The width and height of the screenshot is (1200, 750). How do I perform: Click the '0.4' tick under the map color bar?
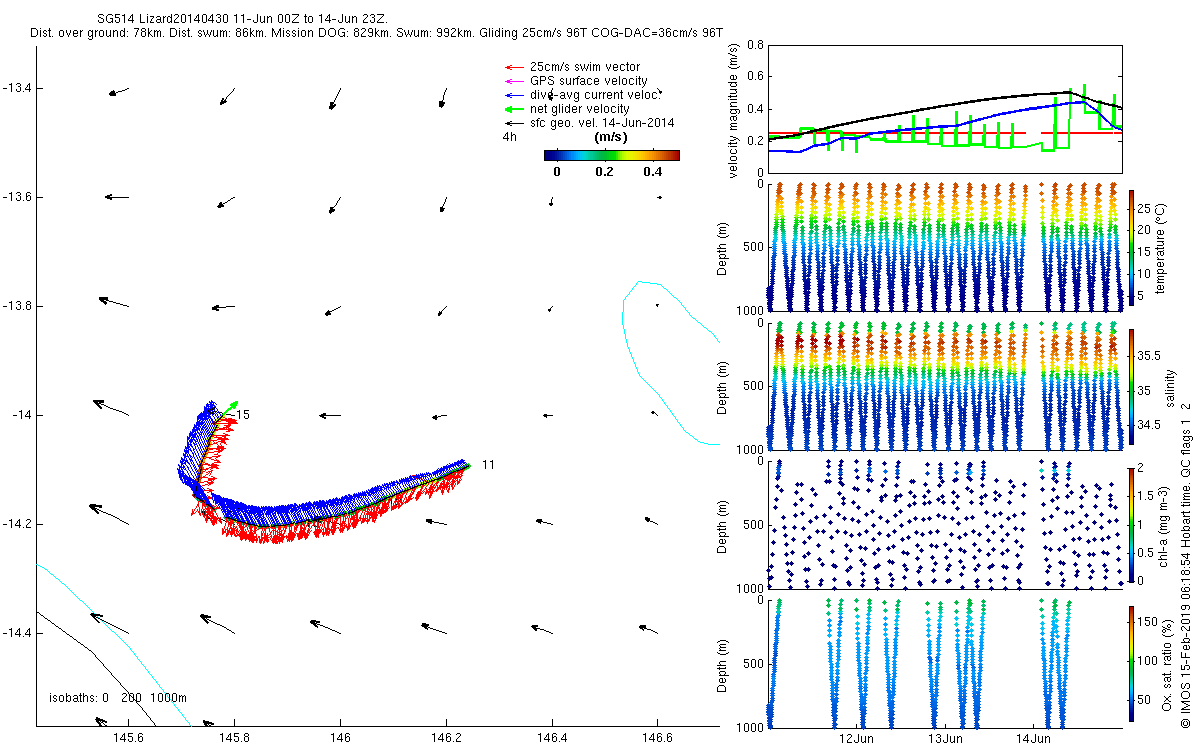pos(652,172)
